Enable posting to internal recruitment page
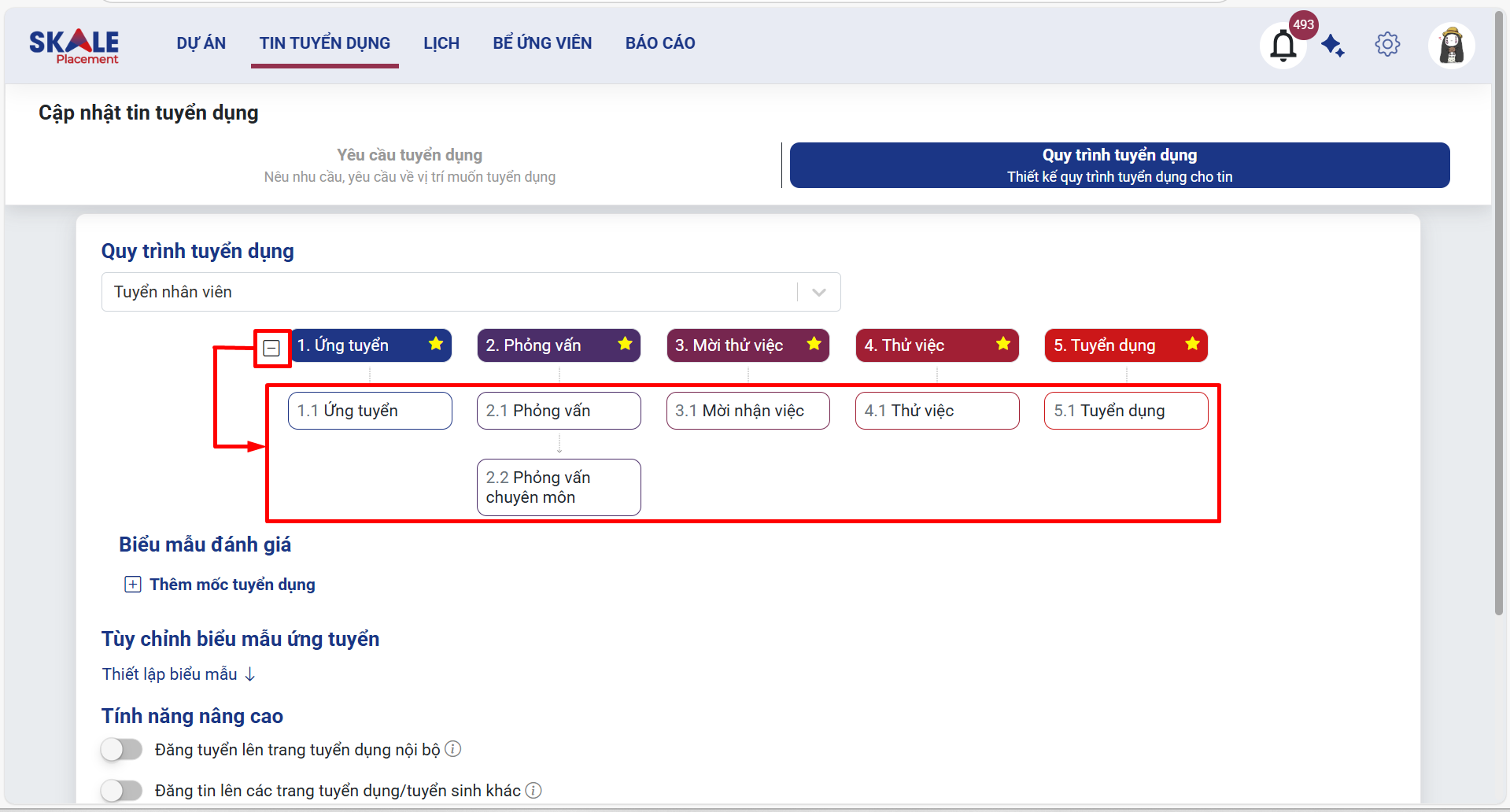This screenshot has height=812, width=1510. click(x=122, y=749)
